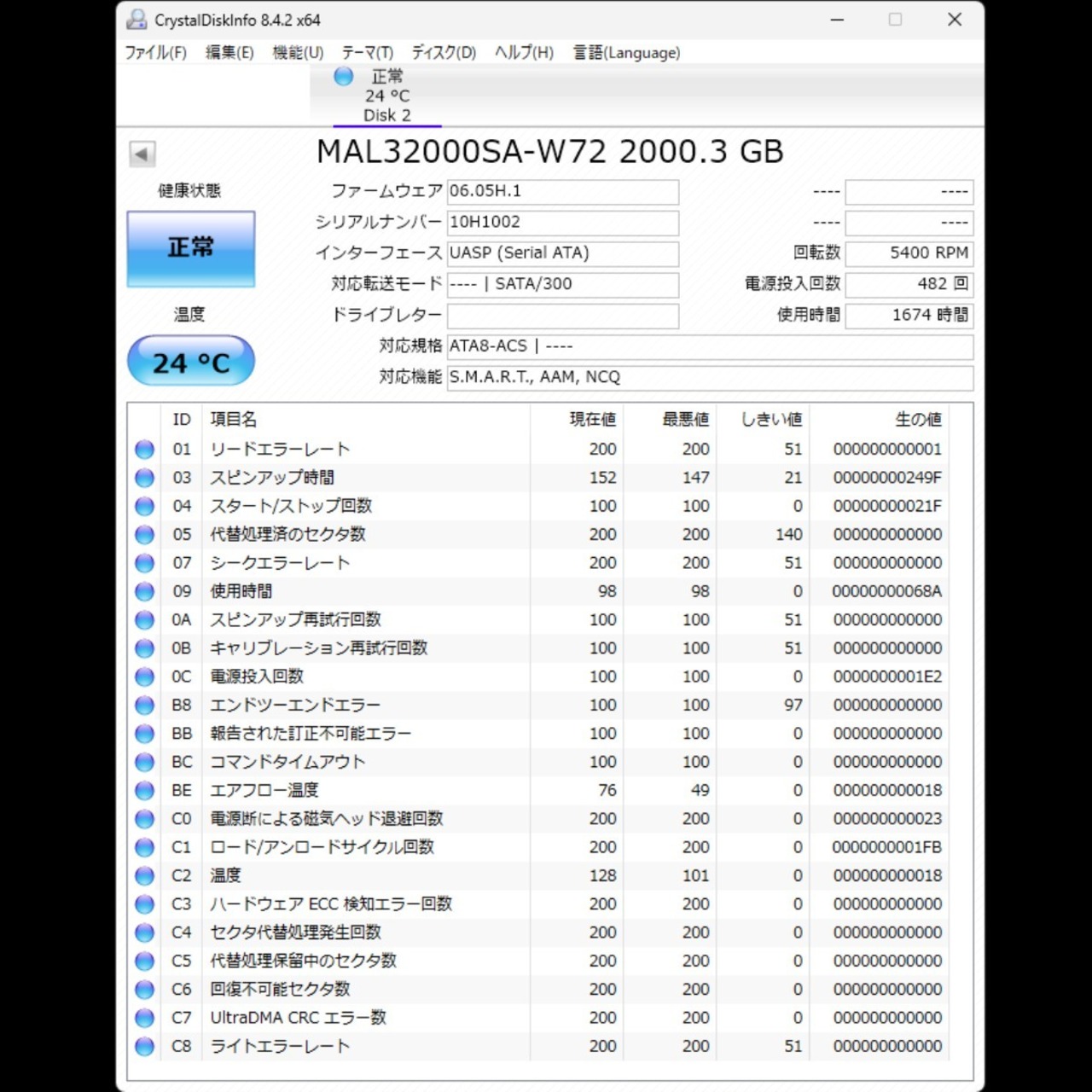Image resolution: width=1092 pixels, height=1092 pixels.
Task: Click raw value 00000000249F
Action: 887,478
